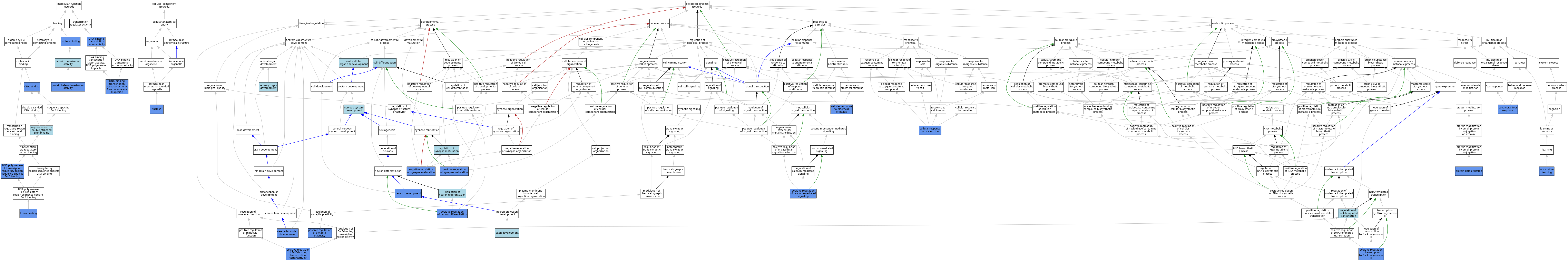Select the 'sensory organ development' node
The image size is (1568, 261).
pyautogui.click(x=268, y=87)
